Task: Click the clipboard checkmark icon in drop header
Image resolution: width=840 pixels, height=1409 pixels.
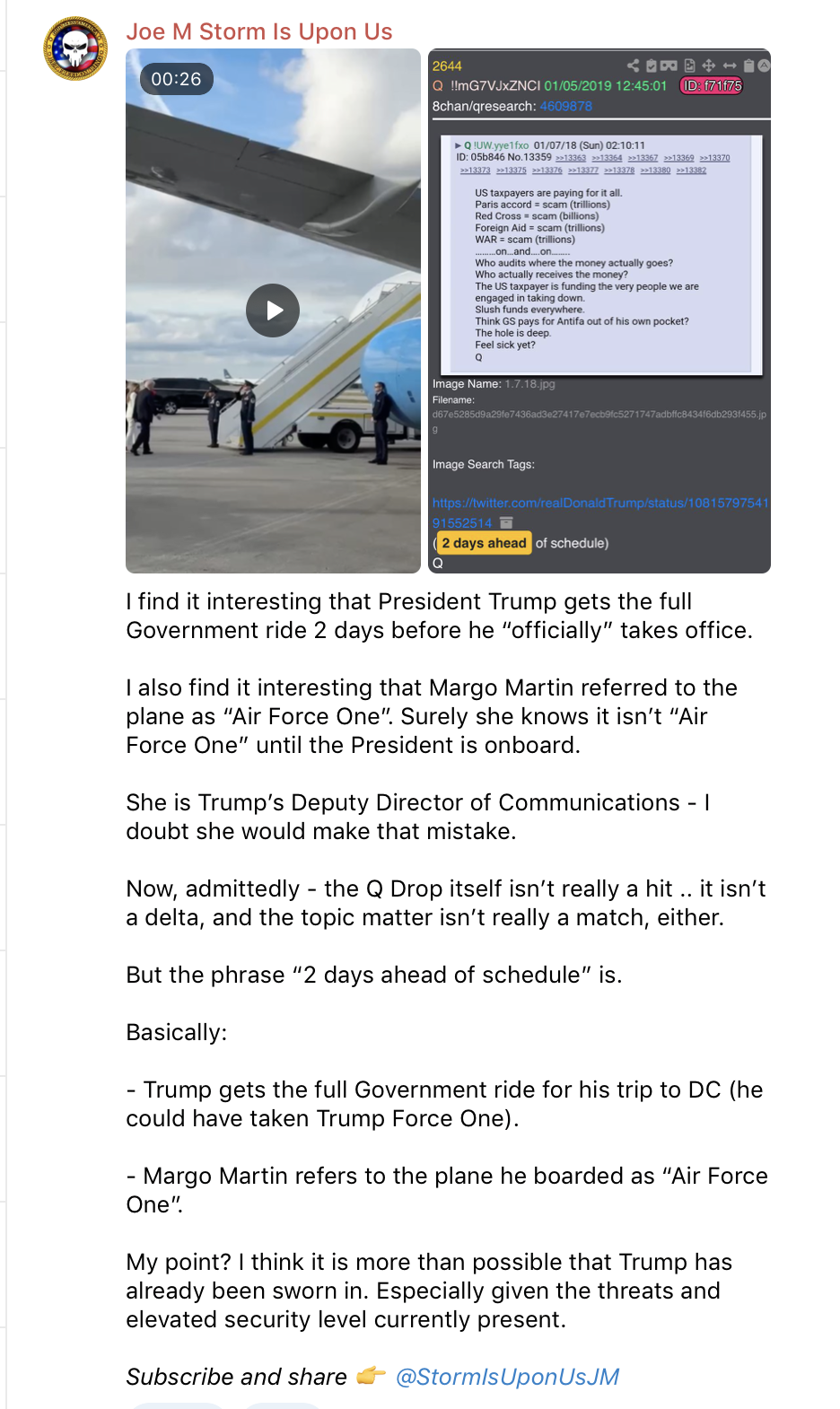Action: click(652, 66)
